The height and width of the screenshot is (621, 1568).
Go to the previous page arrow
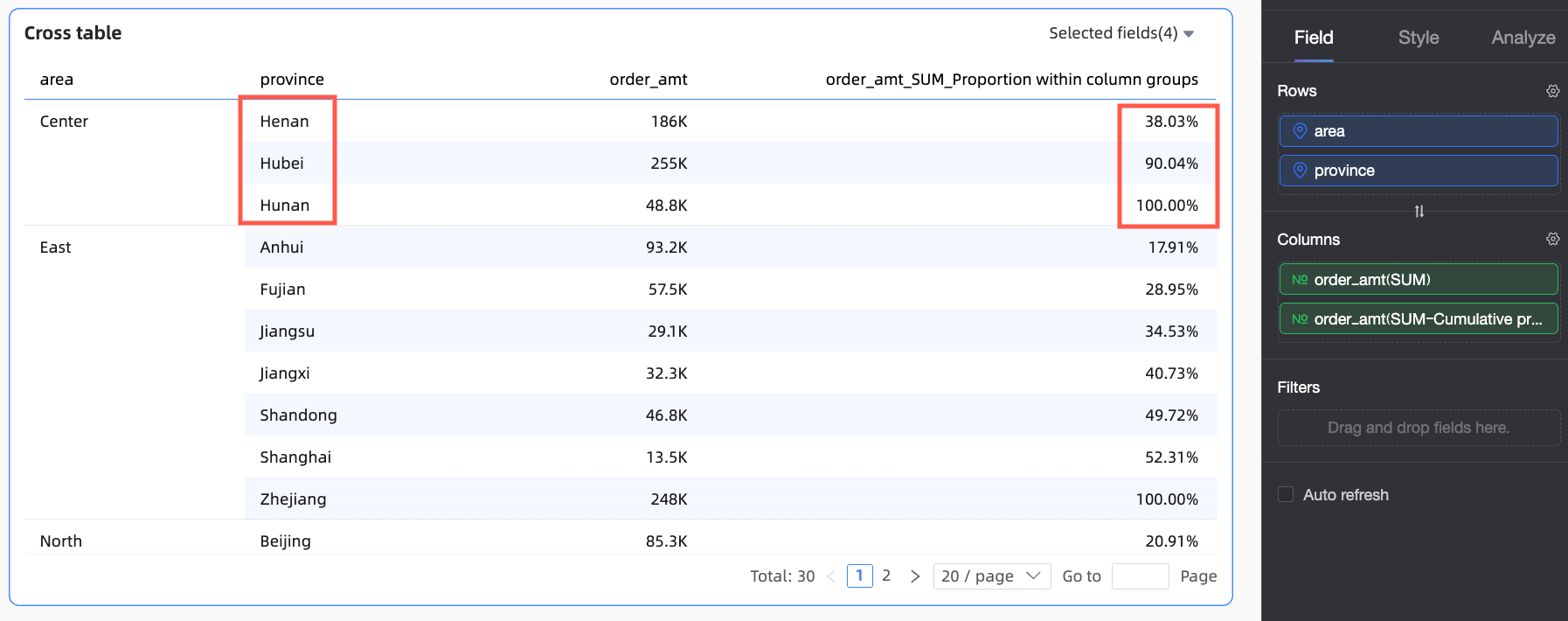(831, 576)
